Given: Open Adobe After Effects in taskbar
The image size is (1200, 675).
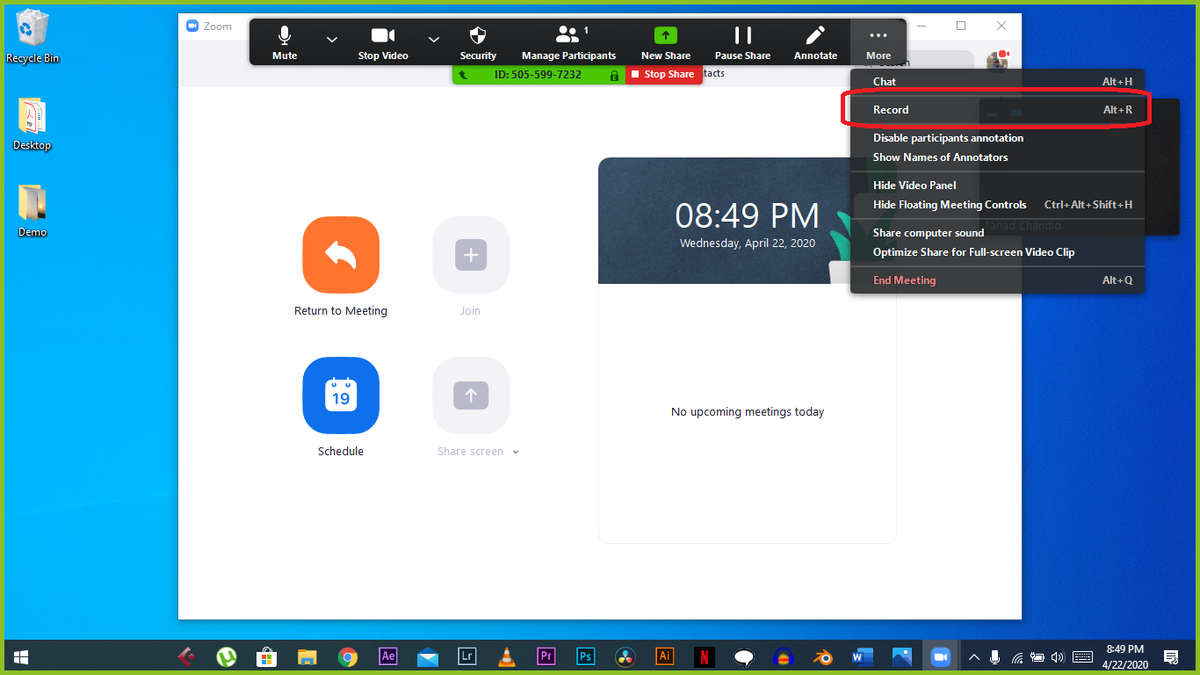Looking at the screenshot, I should pyautogui.click(x=388, y=657).
